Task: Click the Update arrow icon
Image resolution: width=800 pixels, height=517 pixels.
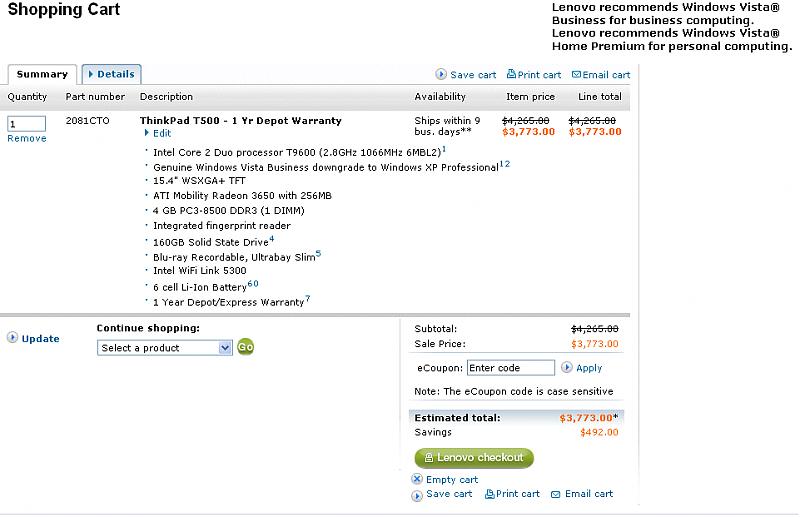Action: 12,338
